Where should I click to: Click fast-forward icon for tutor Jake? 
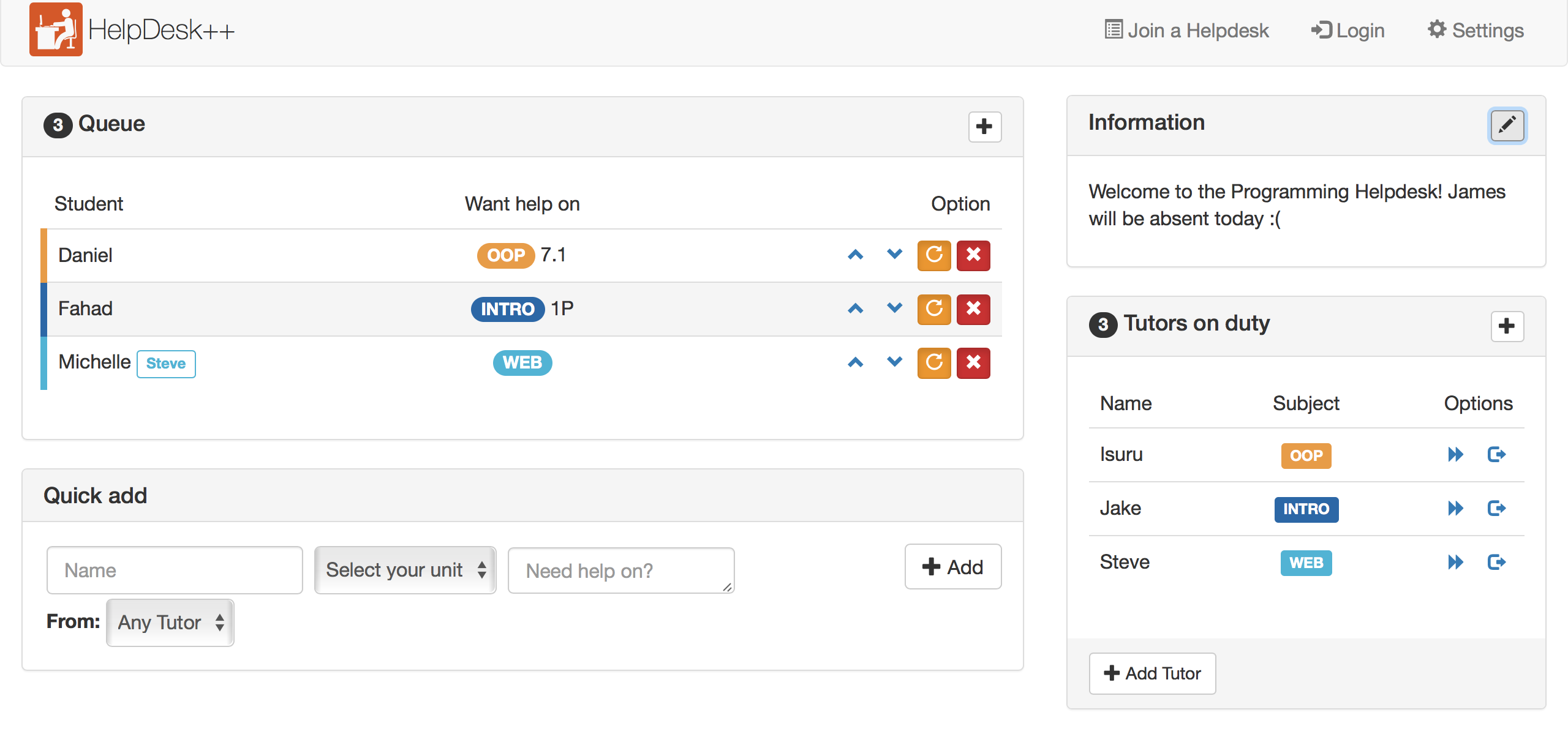pos(1455,509)
